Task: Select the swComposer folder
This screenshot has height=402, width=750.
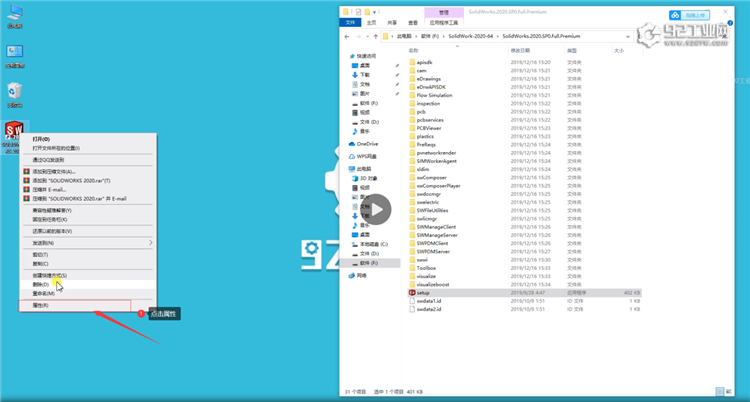Action: (x=431, y=178)
